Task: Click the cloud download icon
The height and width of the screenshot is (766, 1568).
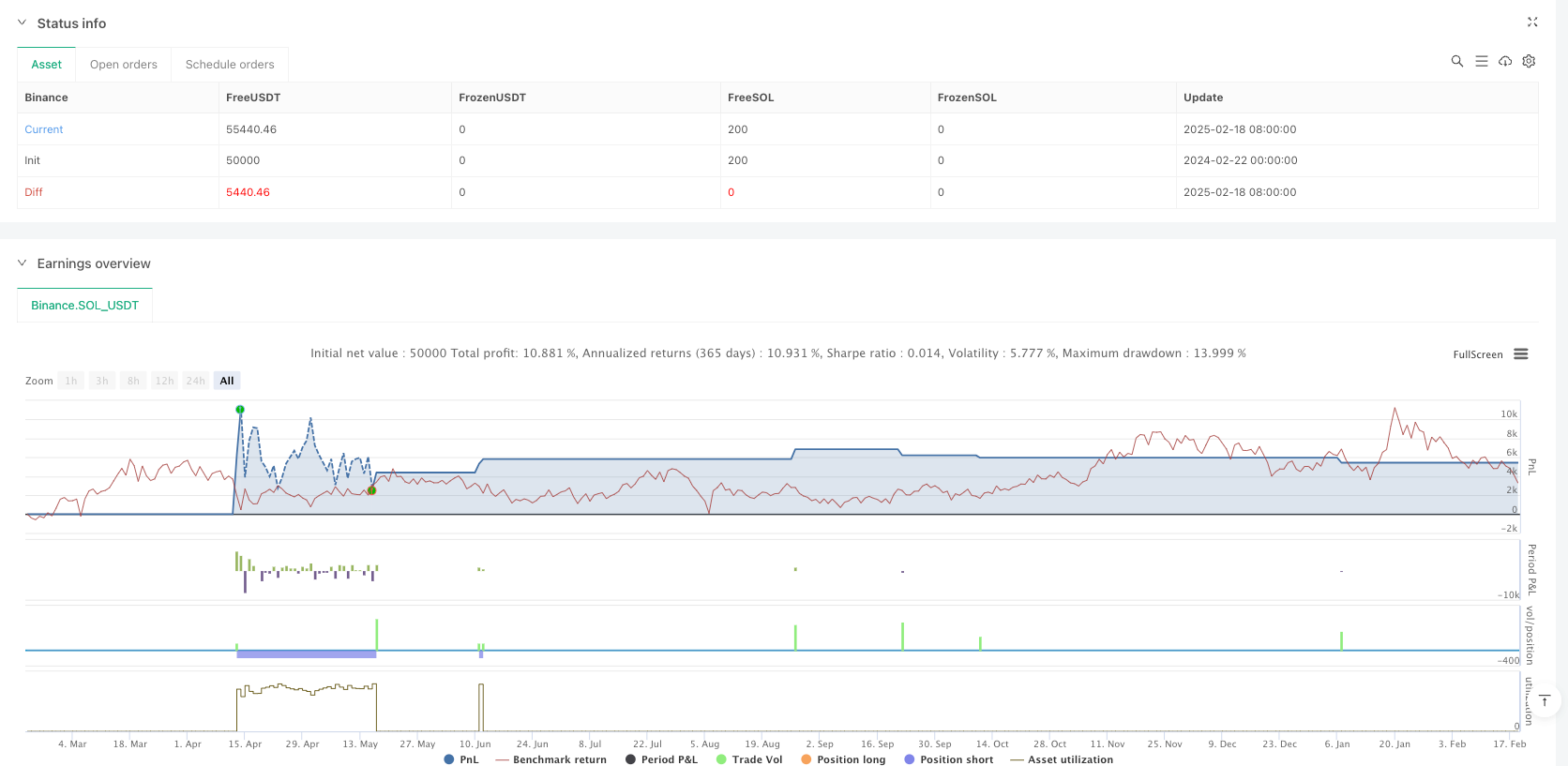Action: tap(1505, 61)
